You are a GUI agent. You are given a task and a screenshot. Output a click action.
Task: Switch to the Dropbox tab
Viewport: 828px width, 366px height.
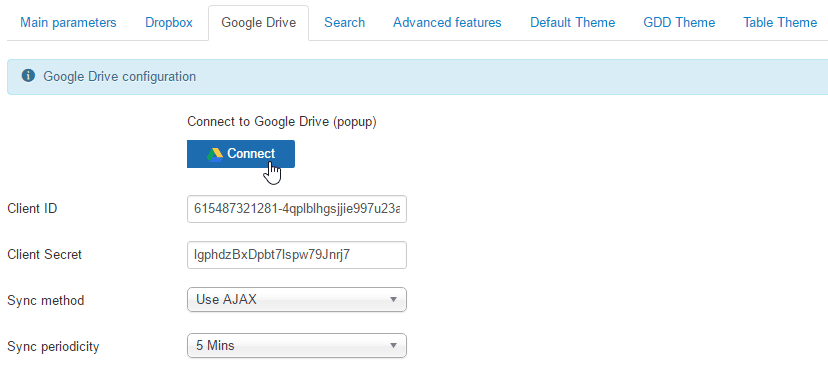[x=169, y=23]
